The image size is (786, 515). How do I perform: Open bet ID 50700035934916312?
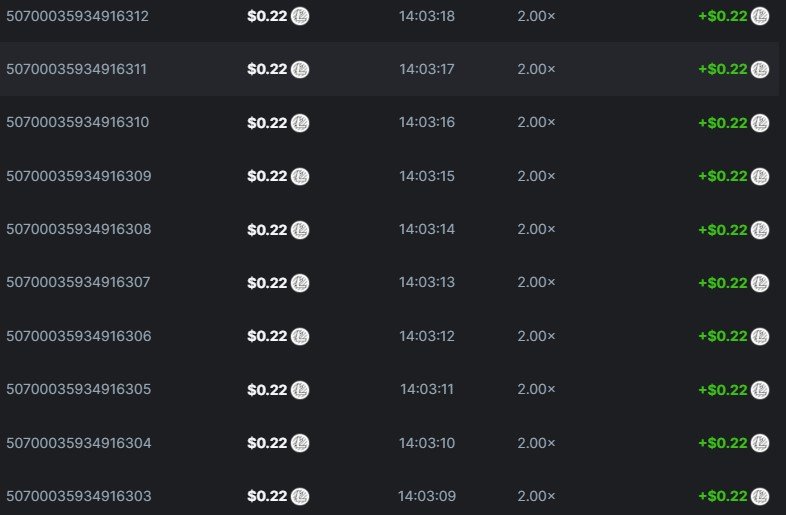(78, 16)
